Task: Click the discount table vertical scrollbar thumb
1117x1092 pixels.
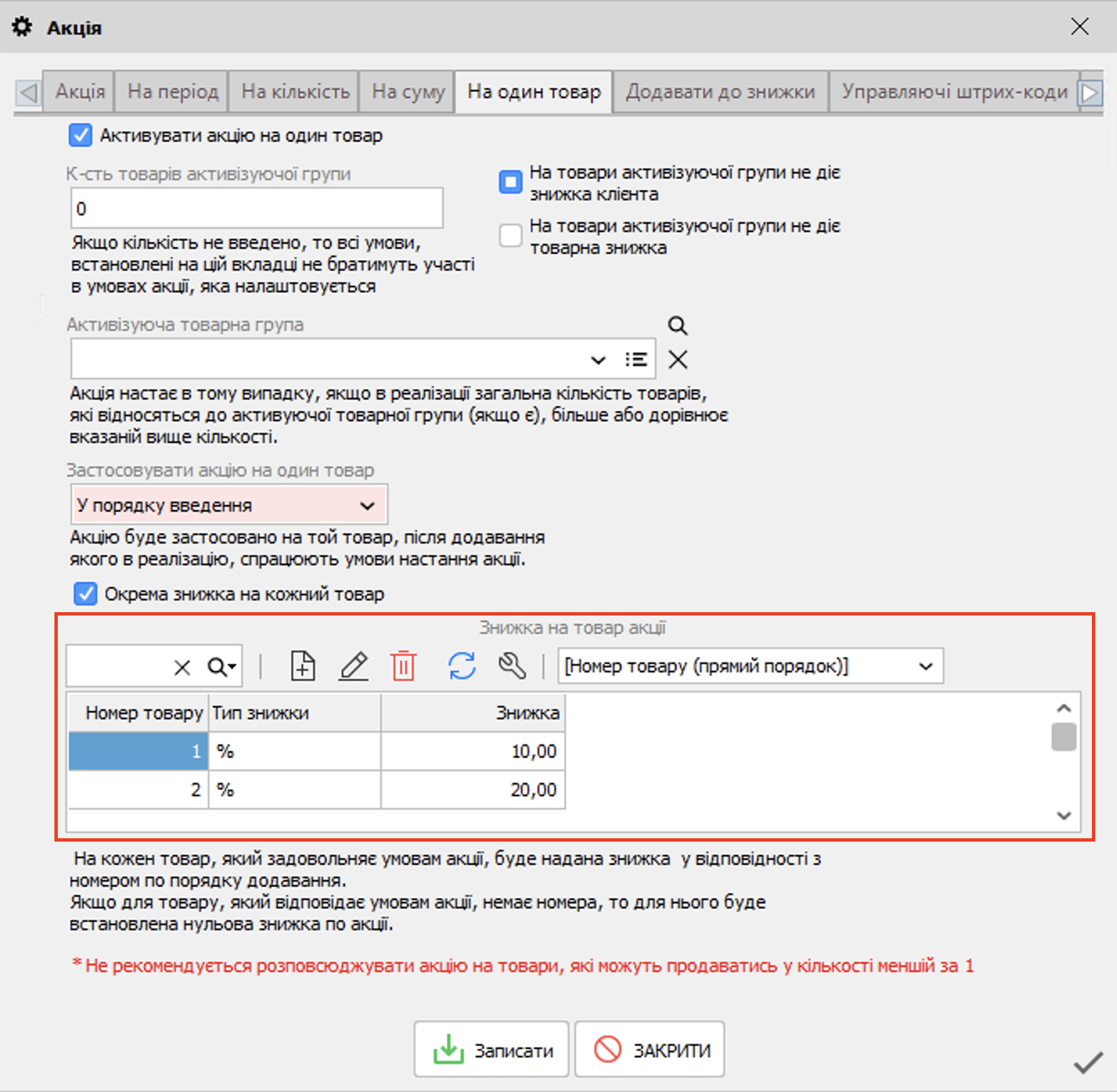Action: click(1063, 737)
